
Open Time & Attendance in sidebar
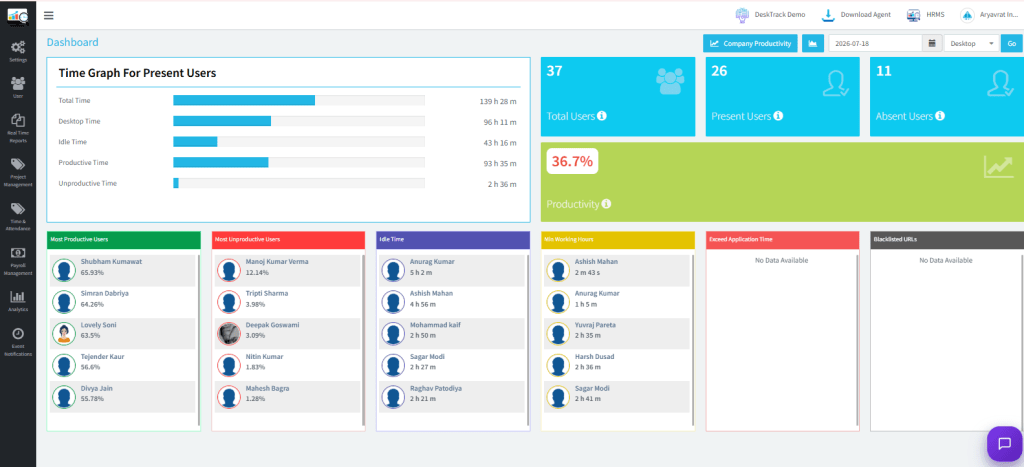[x=18, y=217]
